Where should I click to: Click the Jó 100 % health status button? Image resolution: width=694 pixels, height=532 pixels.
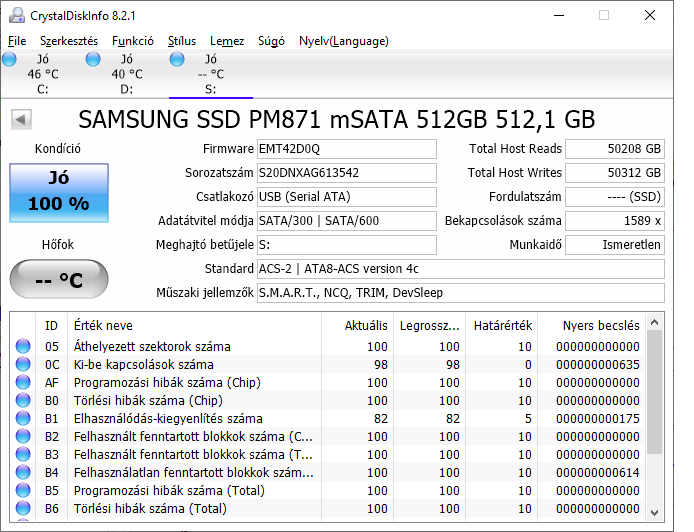(59, 193)
